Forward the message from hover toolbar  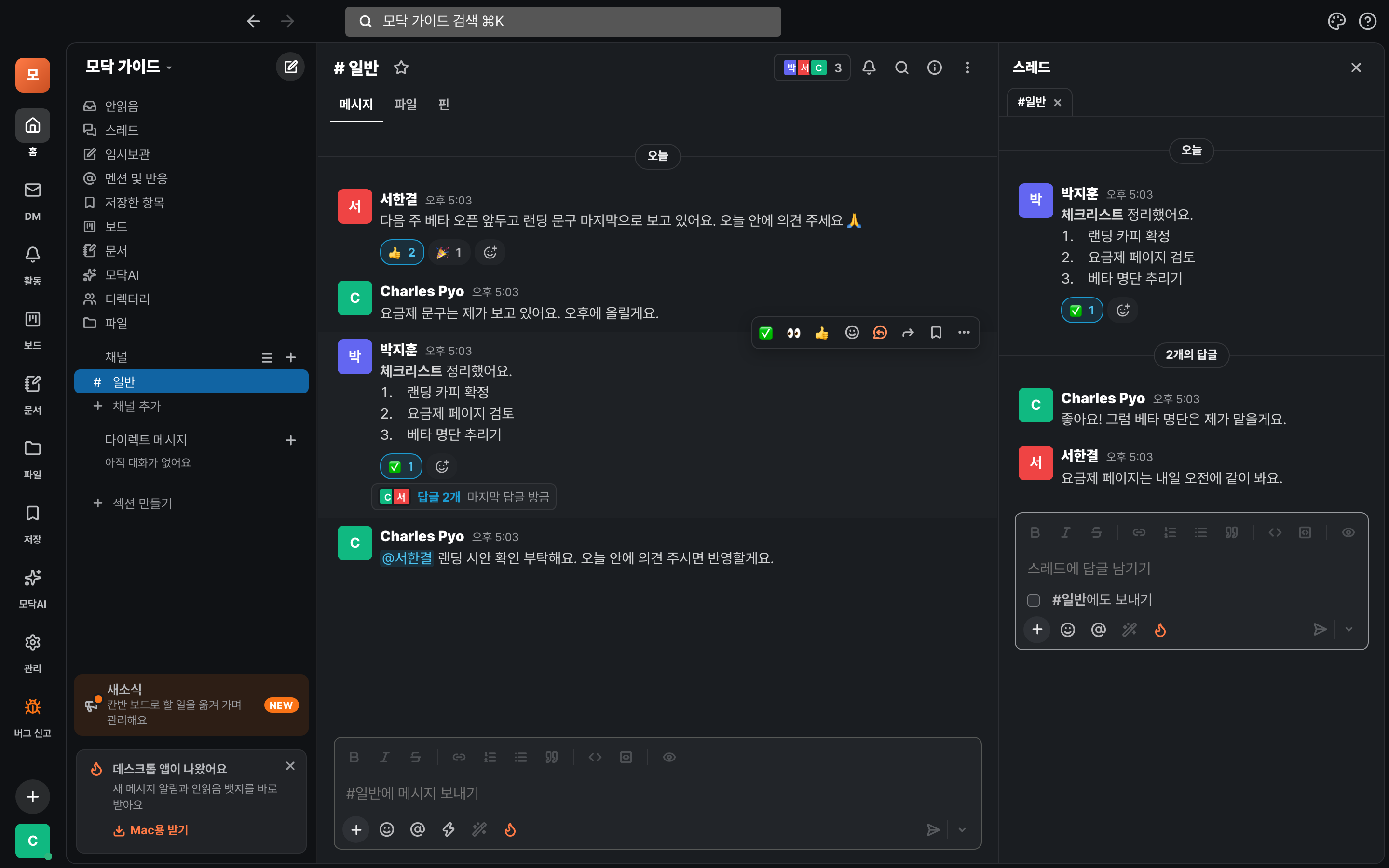tap(908, 332)
